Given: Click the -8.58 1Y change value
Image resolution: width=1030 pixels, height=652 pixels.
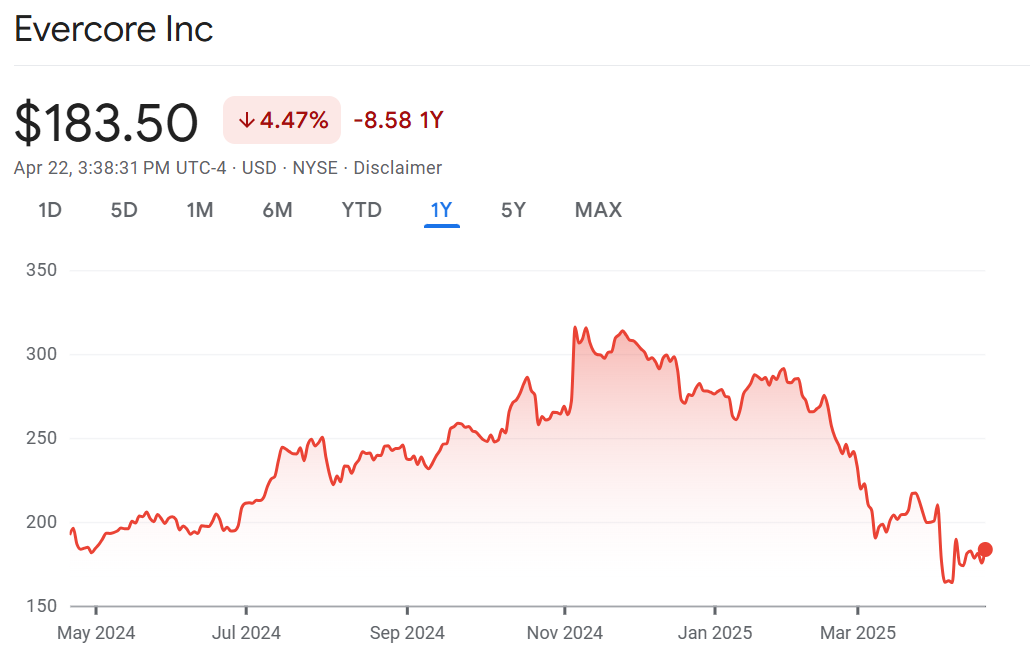Looking at the screenshot, I should coord(398,121).
